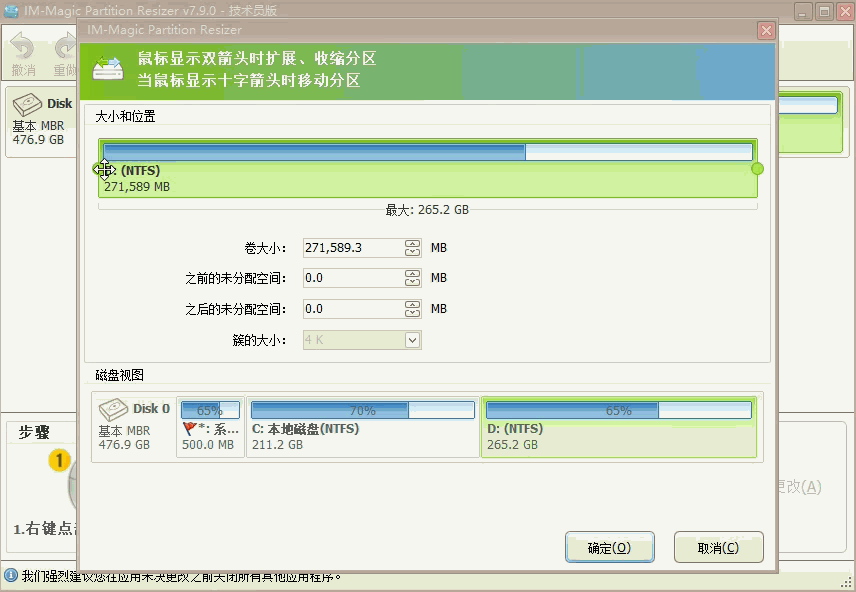The height and width of the screenshot is (592, 856).
Task: Click the 大小和位置 section heading
Action: tap(125, 116)
